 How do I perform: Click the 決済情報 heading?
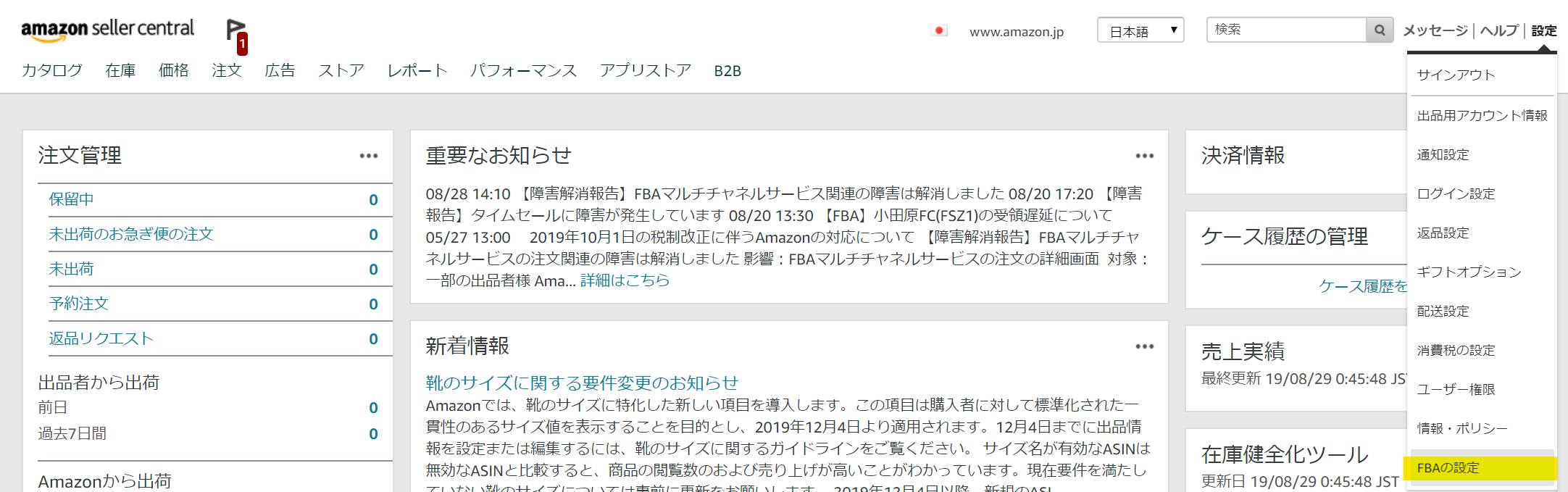coord(1243,155)
